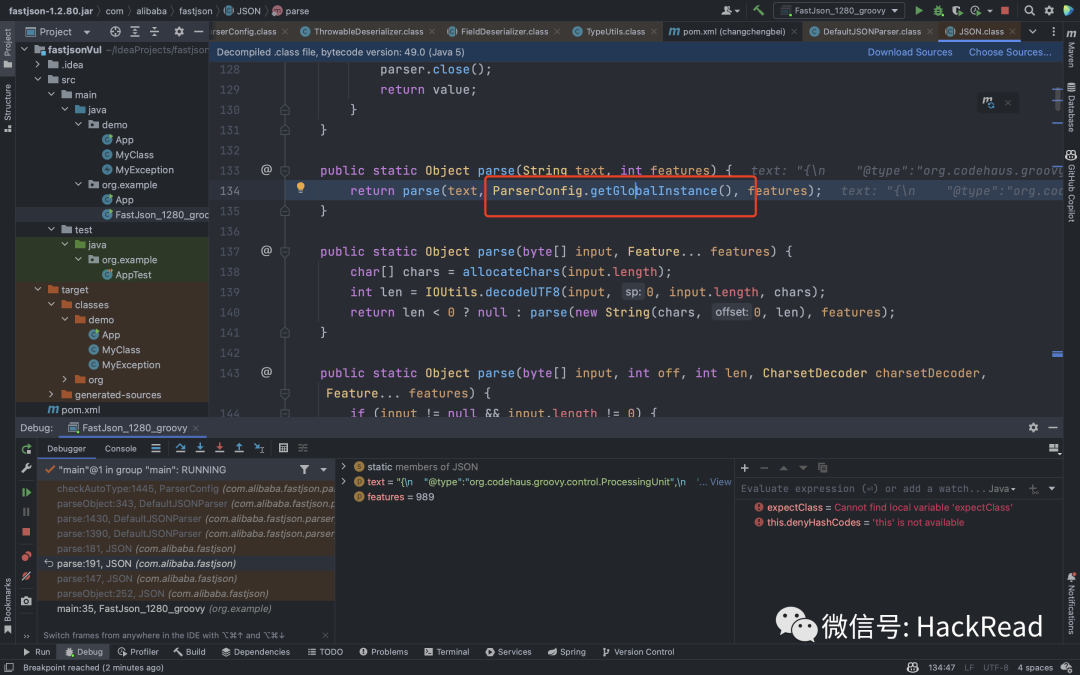The height and width of the screenshot is (675, 1080).
Task: Filter frames using funnel icon
Action: [x=304, y=469]
